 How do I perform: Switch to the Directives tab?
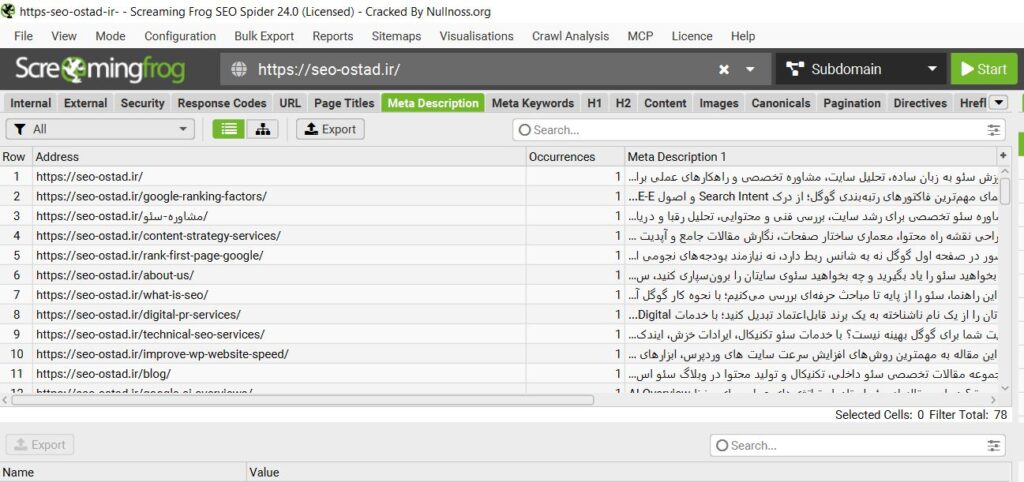920,103
